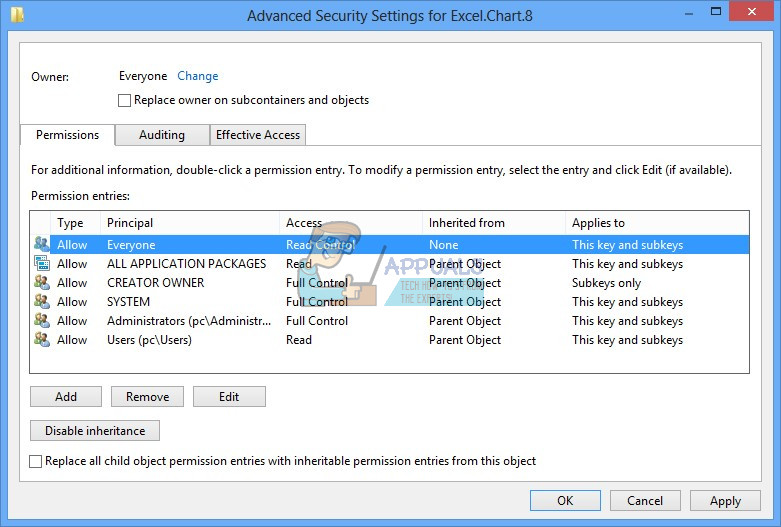Click the Edit button
The height and width of the screenshot is (527, 781).
tap(229, 397)
